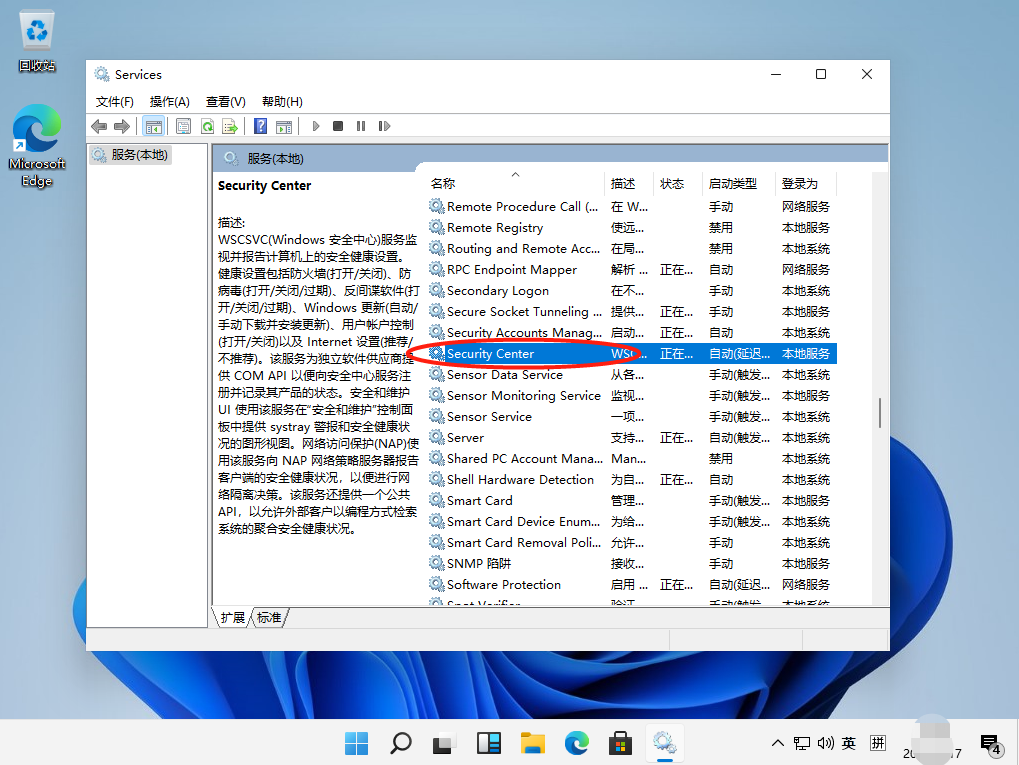Click the Export list toolbar icon

click(230, 126)
